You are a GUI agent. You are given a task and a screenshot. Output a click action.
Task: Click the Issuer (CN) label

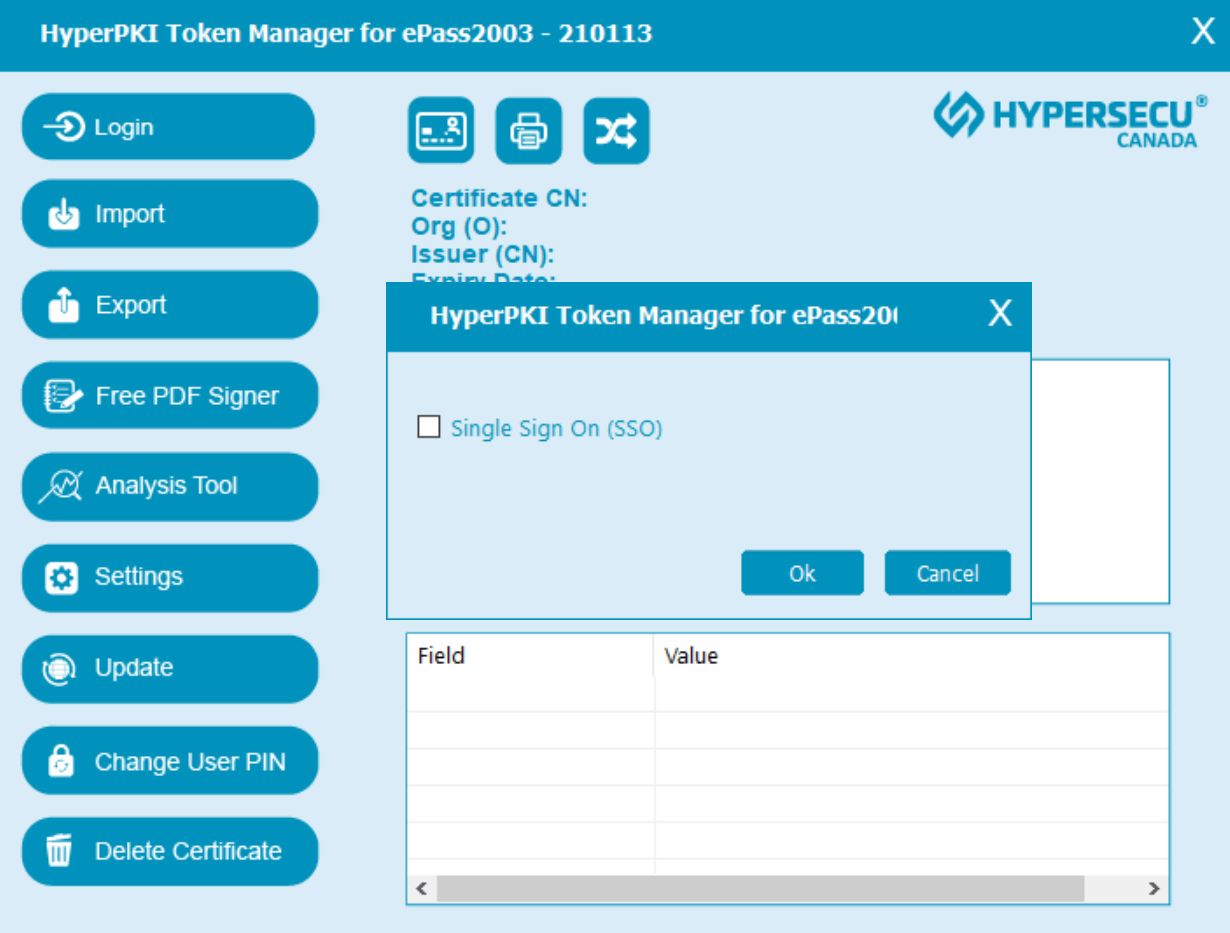point(482,254)
